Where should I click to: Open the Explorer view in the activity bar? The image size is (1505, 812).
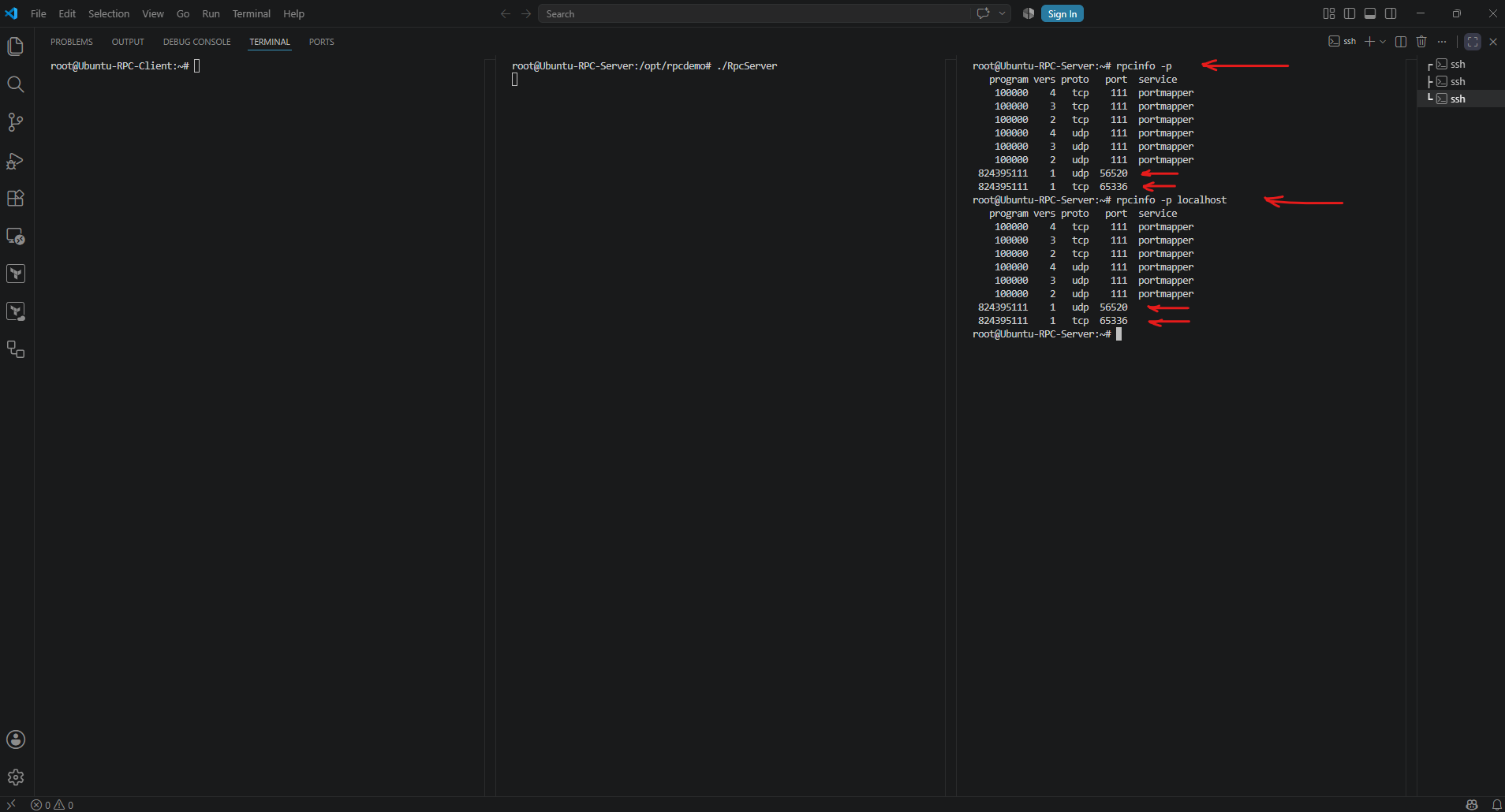tap(16, 47)
